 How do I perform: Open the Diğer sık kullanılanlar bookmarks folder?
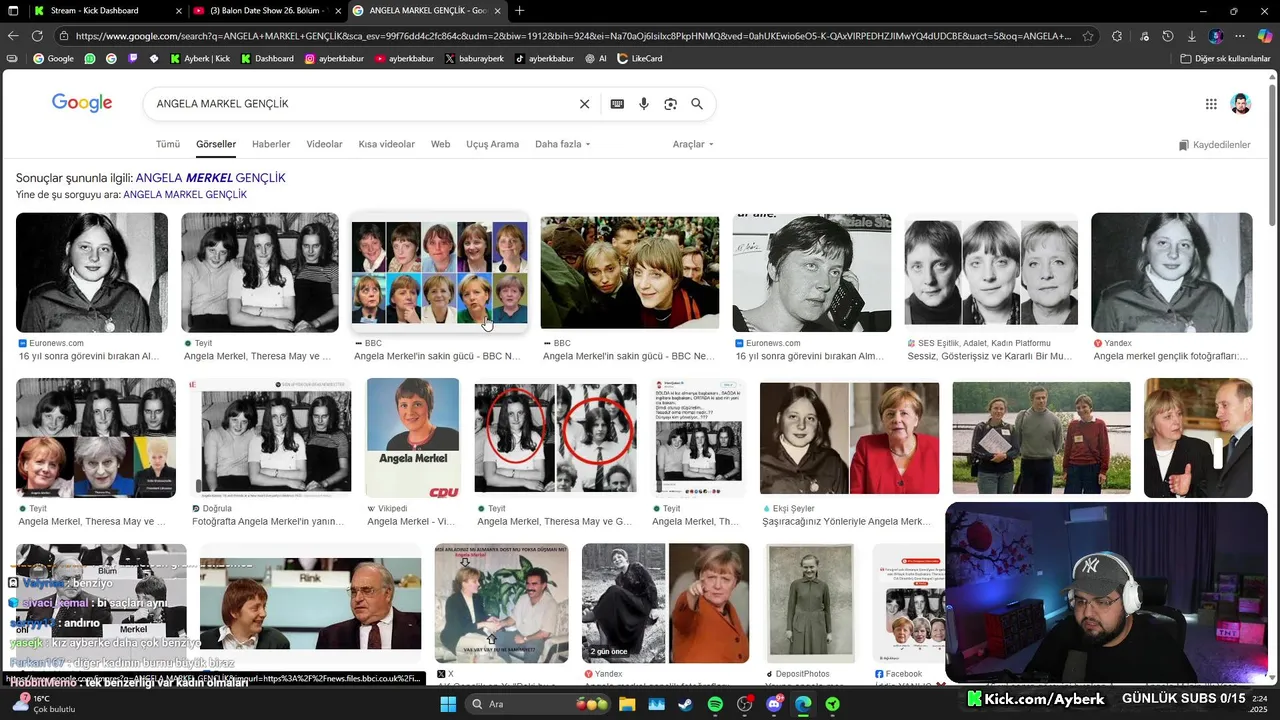point(1225,59)
